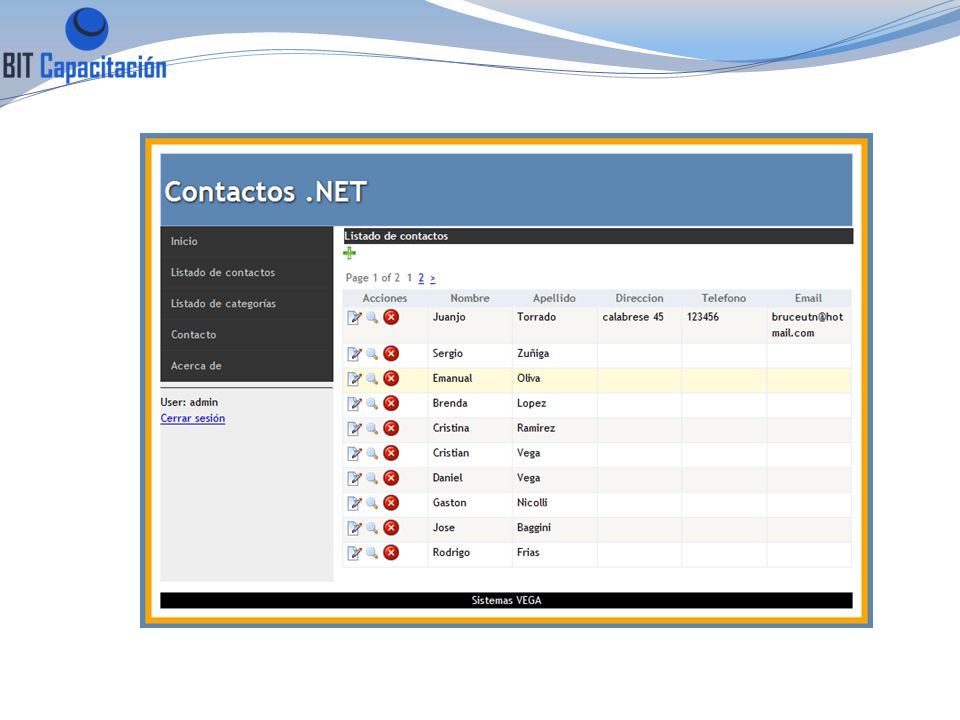Click the BIT Capacitación logo
960x720 pixels.
click(84, 46)
